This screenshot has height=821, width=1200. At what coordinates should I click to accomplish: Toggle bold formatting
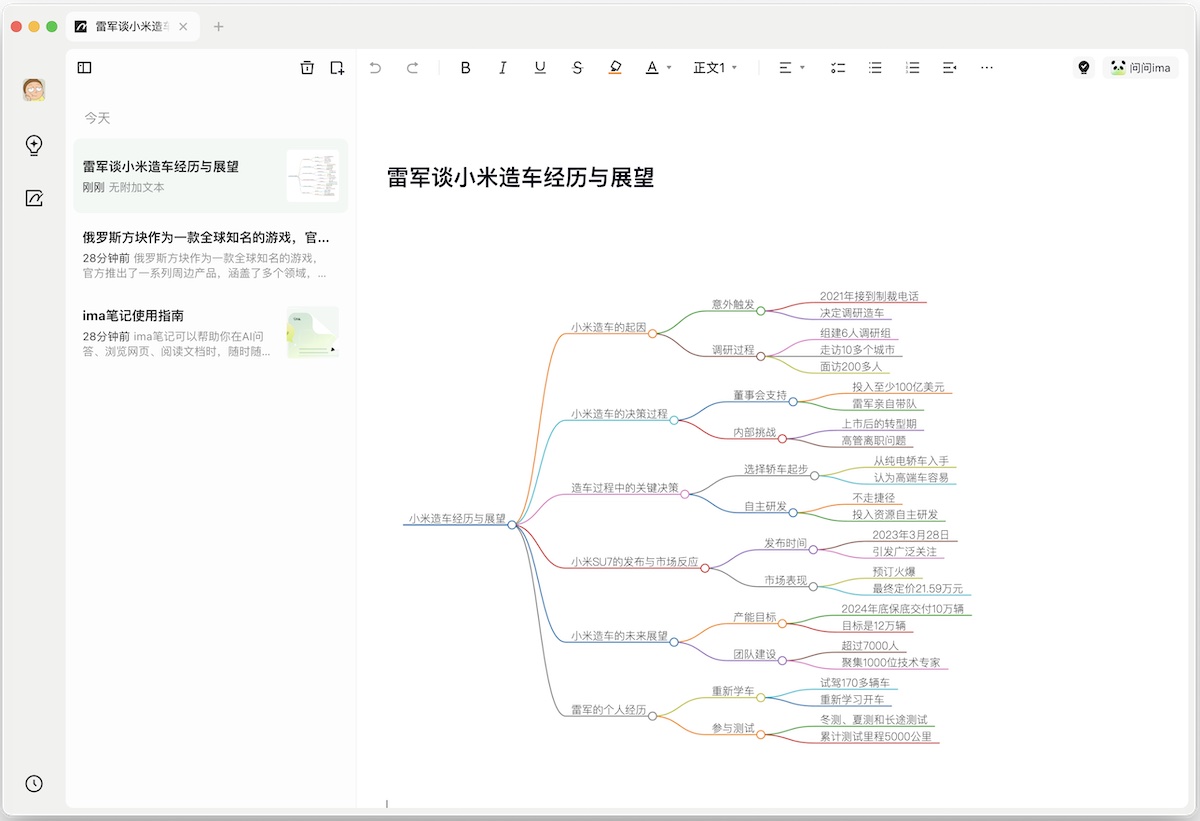click(465, 68)
